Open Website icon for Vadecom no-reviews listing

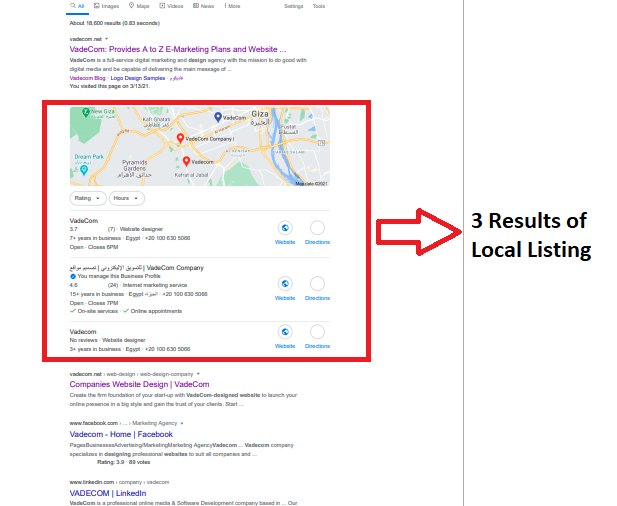(x=285, y=332)
